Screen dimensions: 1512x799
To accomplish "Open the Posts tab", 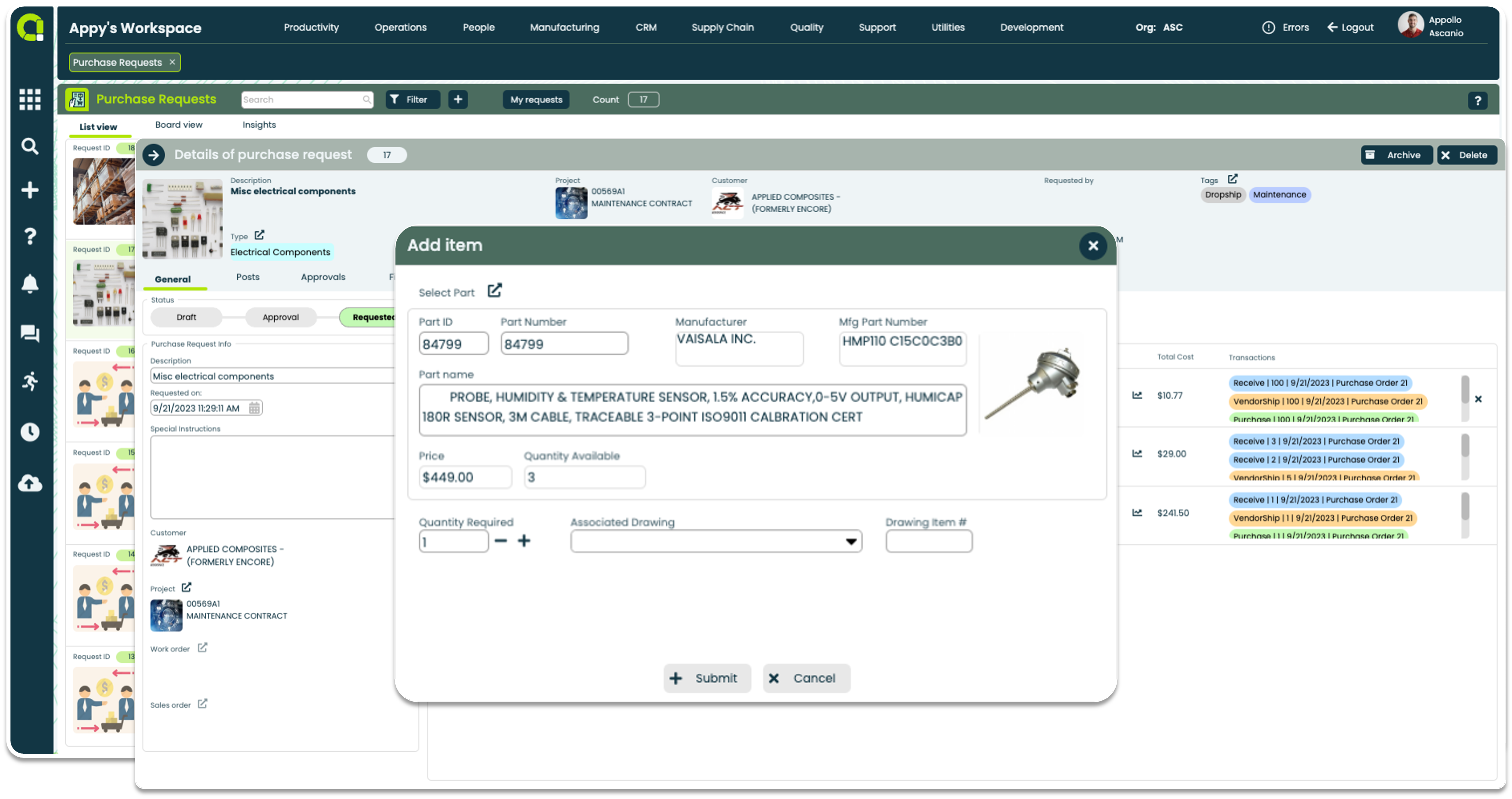I will tap(248, 277).
